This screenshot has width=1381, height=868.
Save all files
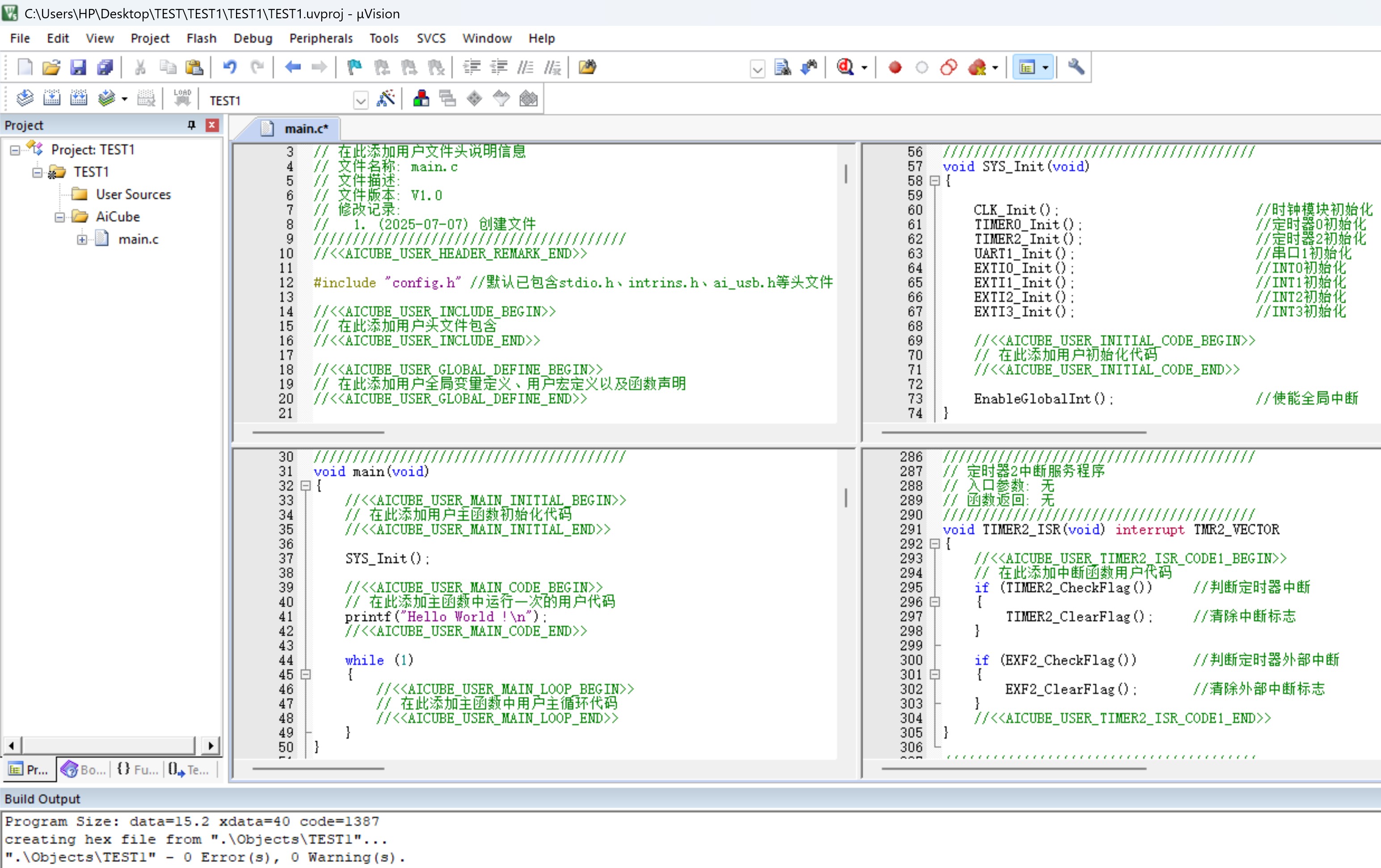tap(105, 67)
